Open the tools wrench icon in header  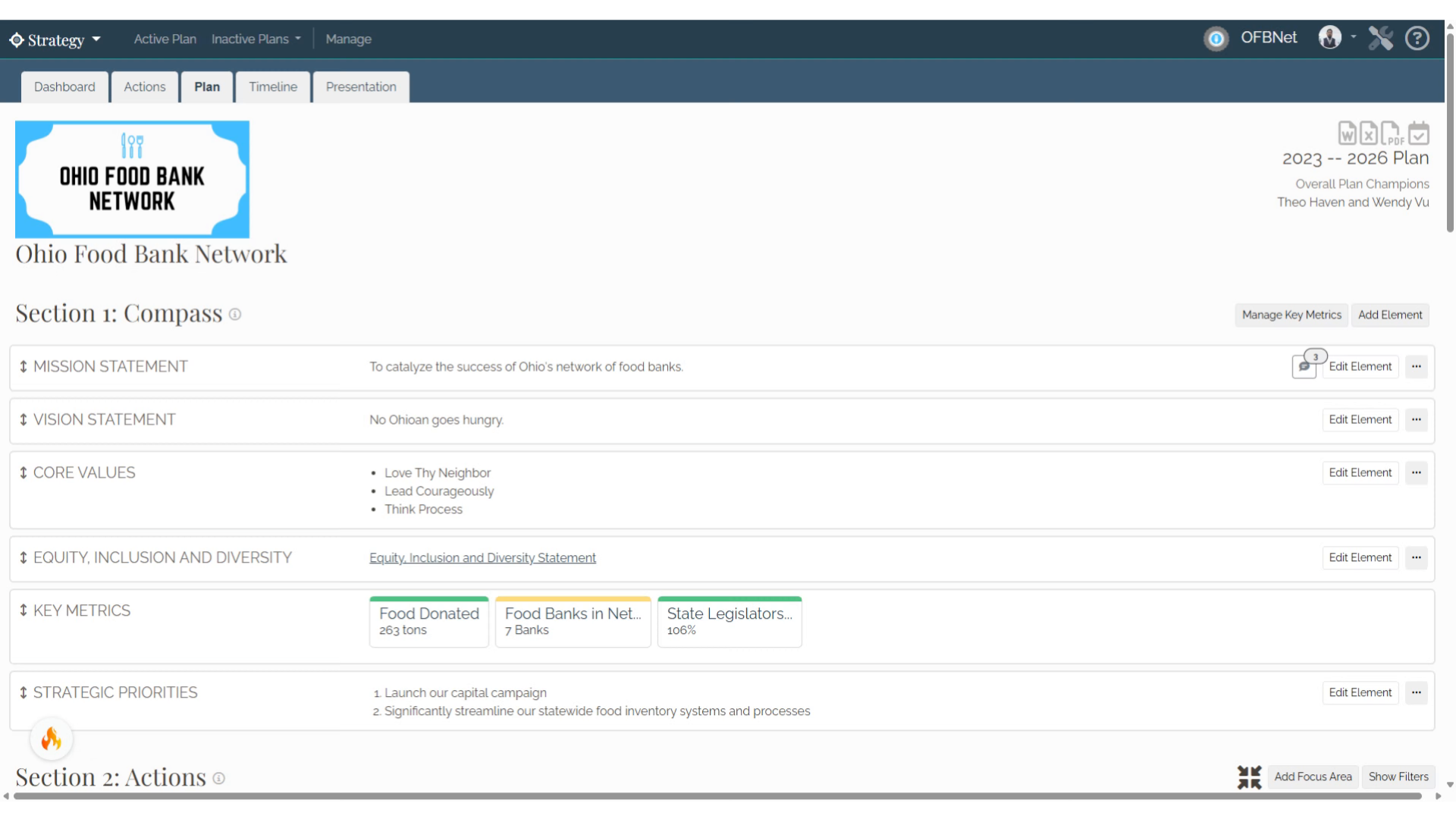1380,38
